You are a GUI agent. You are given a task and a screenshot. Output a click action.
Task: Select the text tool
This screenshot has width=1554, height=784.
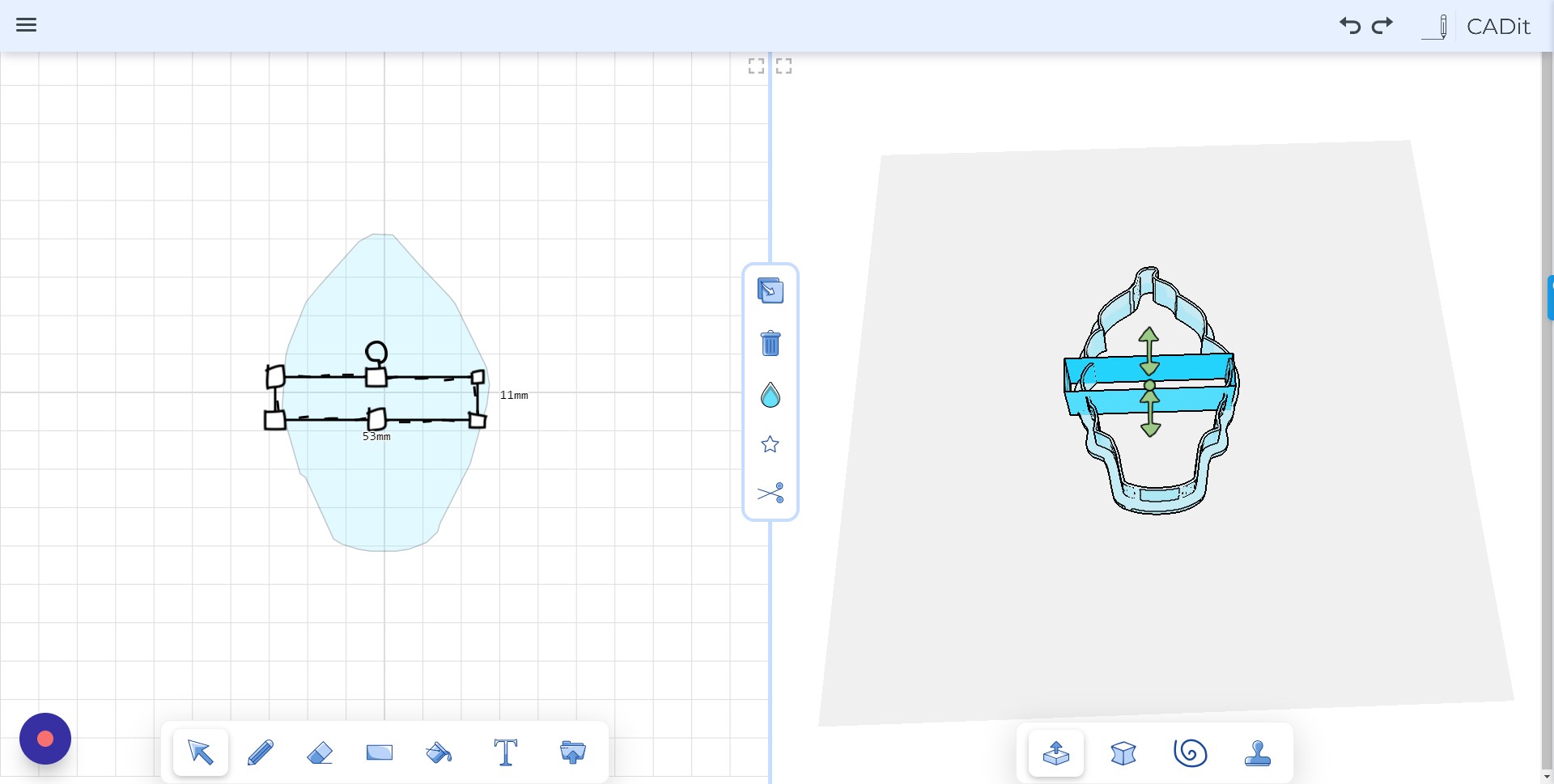pyautogui.click(x=506, y=752)
